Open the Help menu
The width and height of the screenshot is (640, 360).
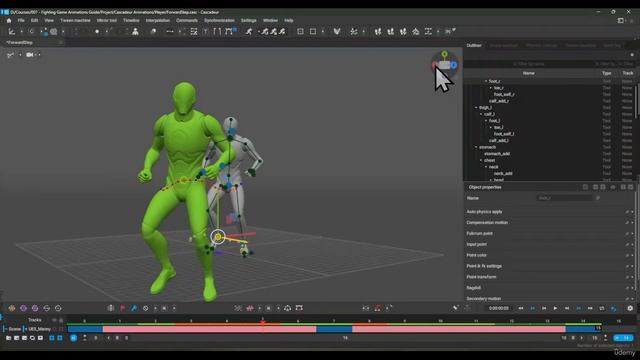(x=289, y=20)
